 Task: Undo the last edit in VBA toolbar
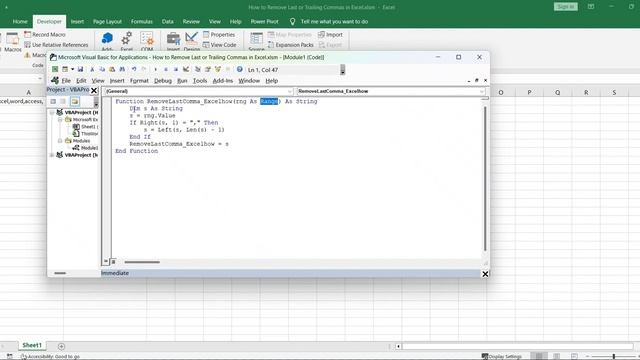tap(134, 69)
